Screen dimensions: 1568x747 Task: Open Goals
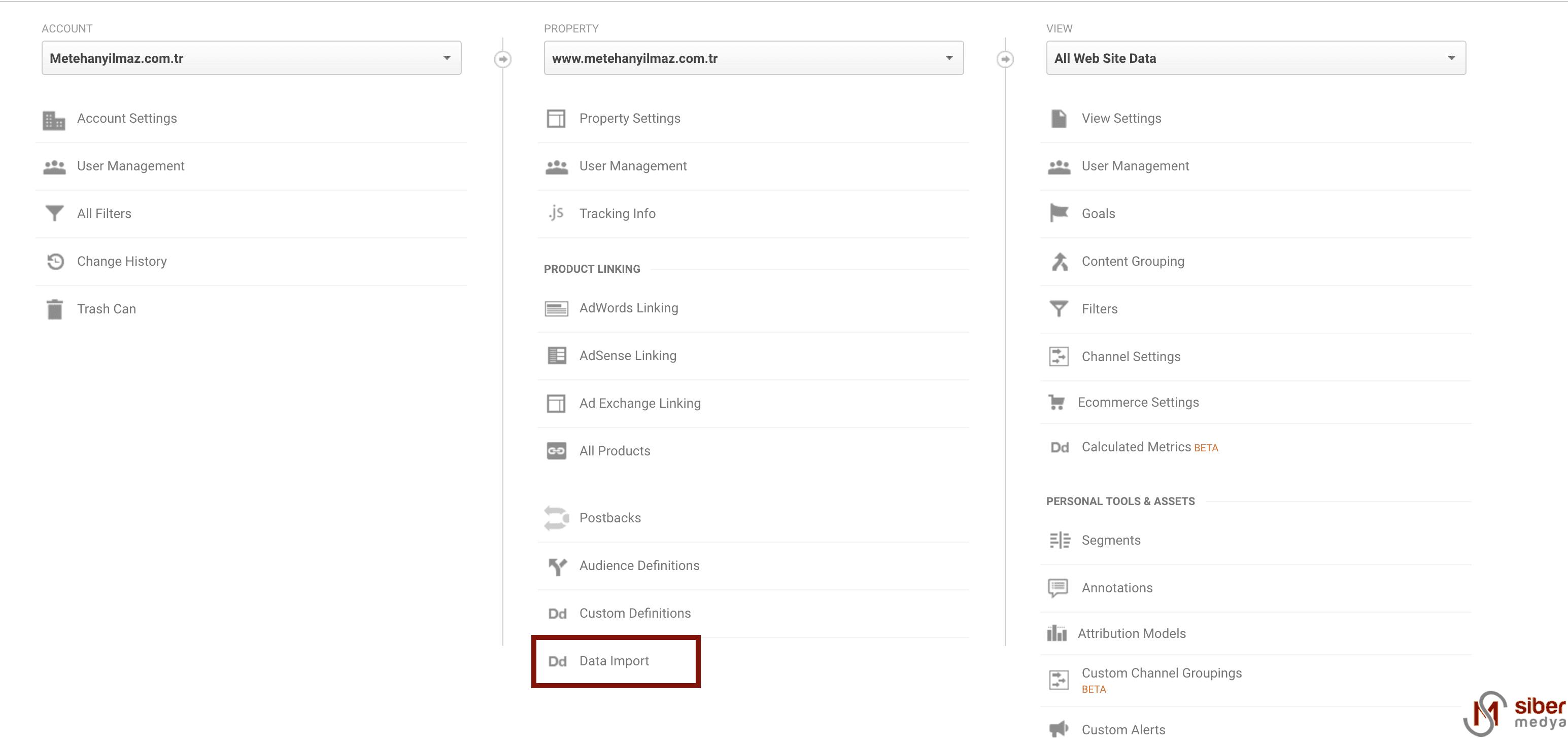pyautogui.click(x=1098, y=214)
